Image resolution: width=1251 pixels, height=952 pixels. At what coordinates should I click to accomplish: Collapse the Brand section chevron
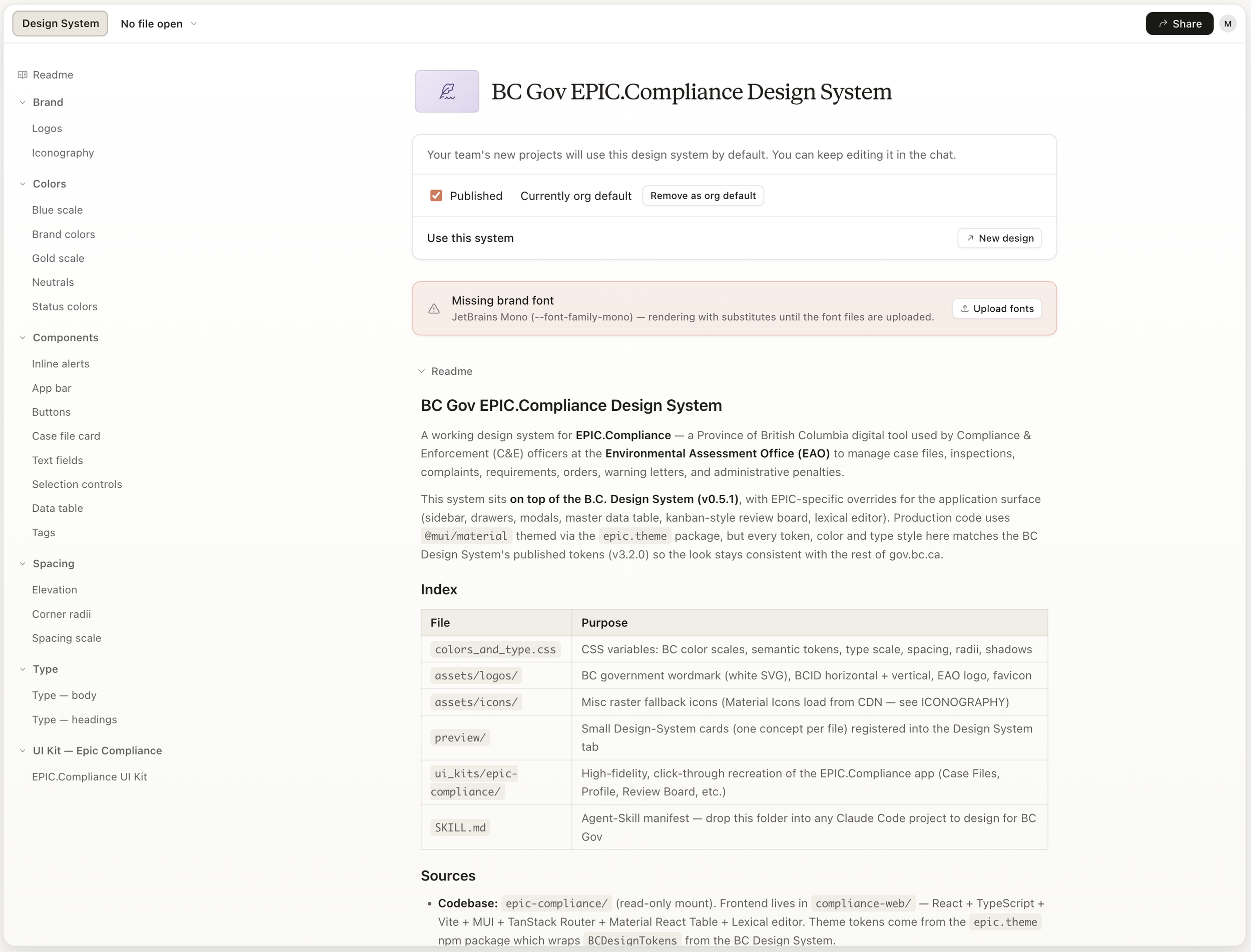[x=23, y=103]
